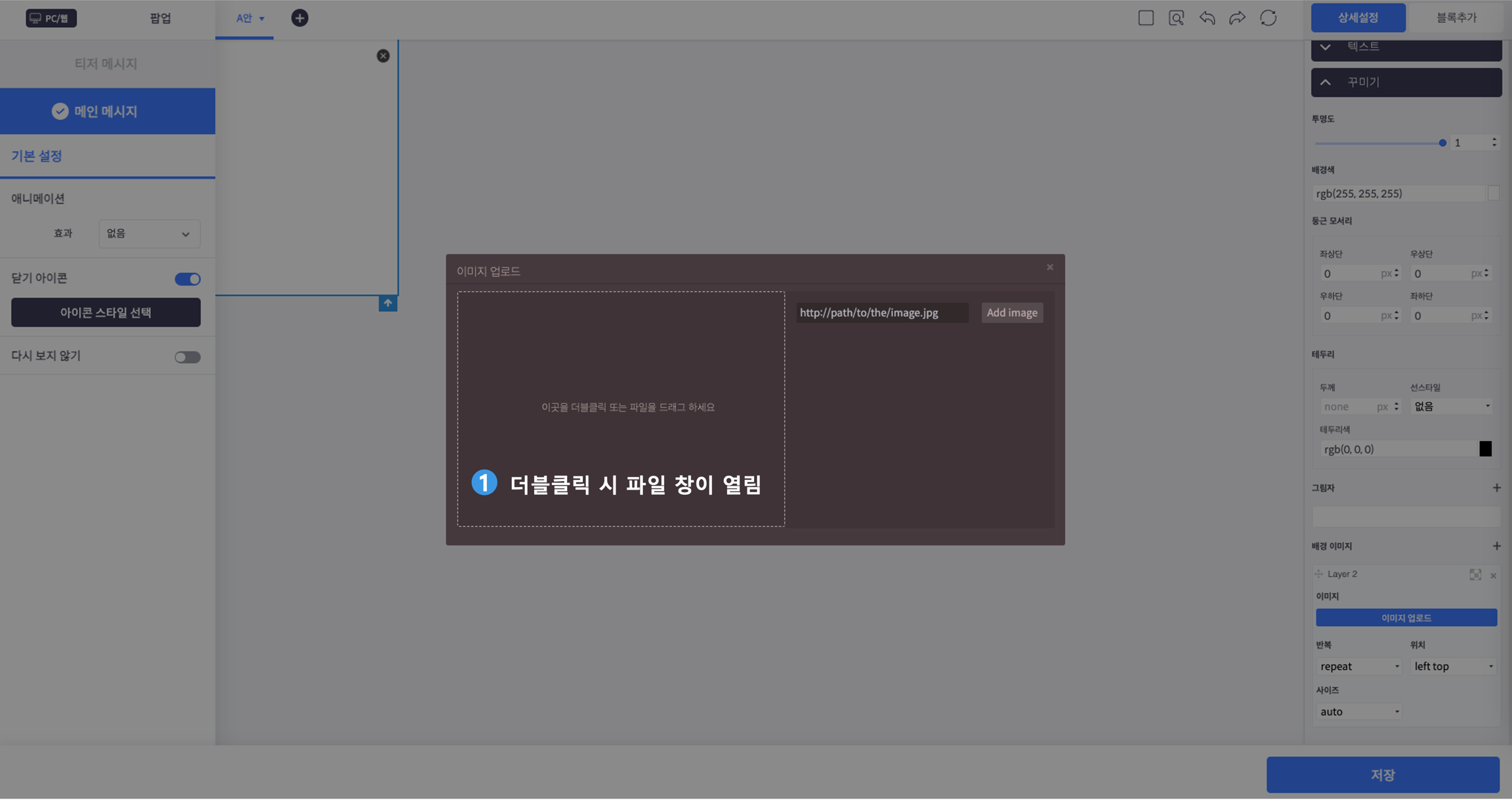Add new variant with plus circle icon

[299, 18]
